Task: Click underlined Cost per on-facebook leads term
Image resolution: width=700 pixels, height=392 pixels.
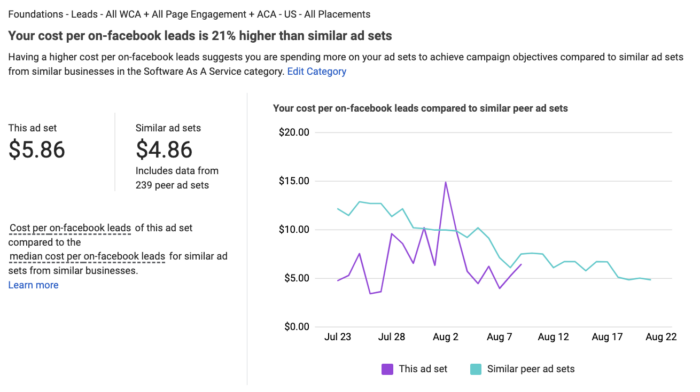Action: click(x=70, y=228)
